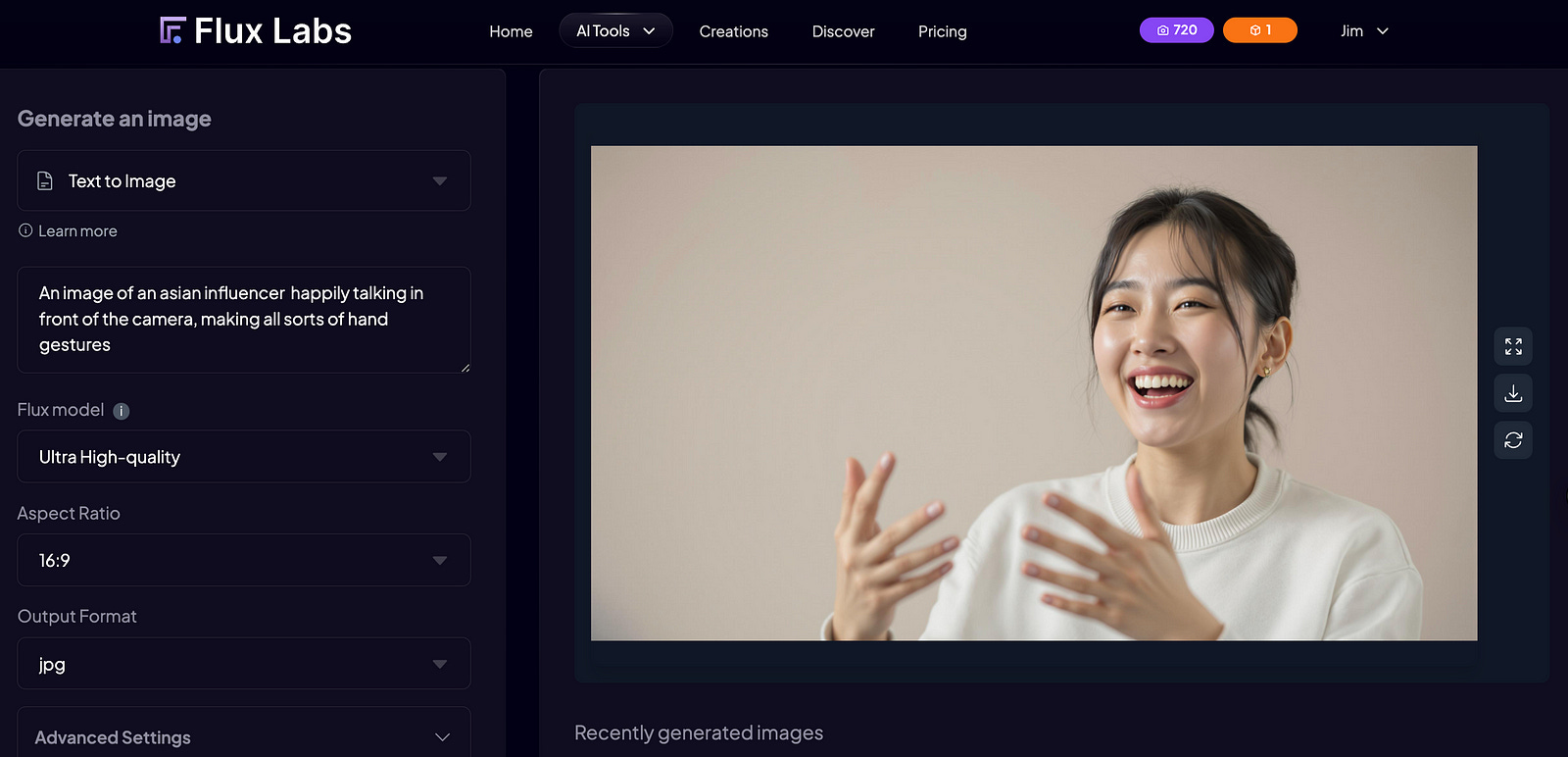Open the AI Tools dropdown menu
The height and width of the screenshot is (757, 1568).
coord(615,30)
